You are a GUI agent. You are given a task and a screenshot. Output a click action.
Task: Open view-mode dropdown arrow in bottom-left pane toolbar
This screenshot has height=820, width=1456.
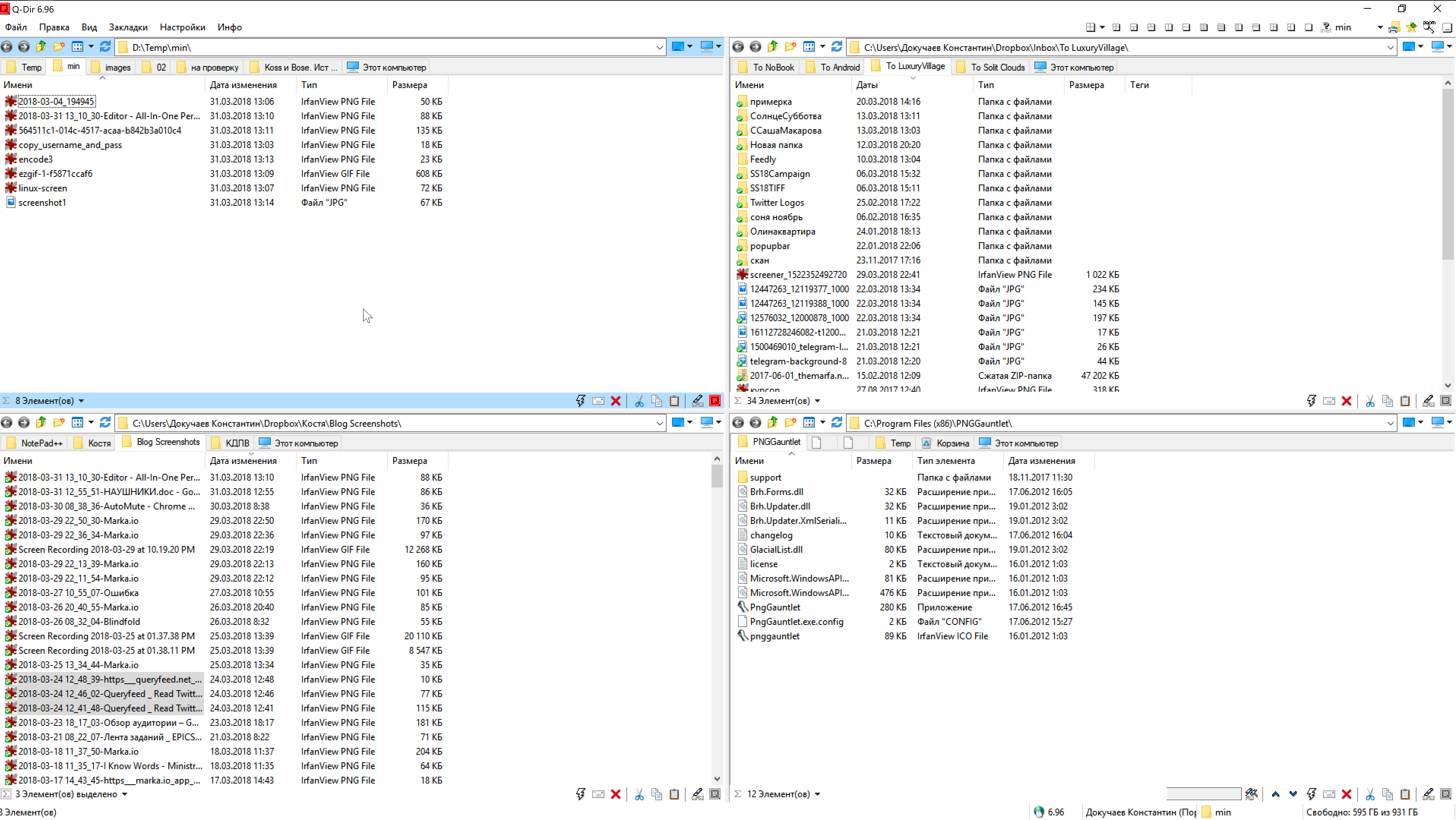pos(91,423)
